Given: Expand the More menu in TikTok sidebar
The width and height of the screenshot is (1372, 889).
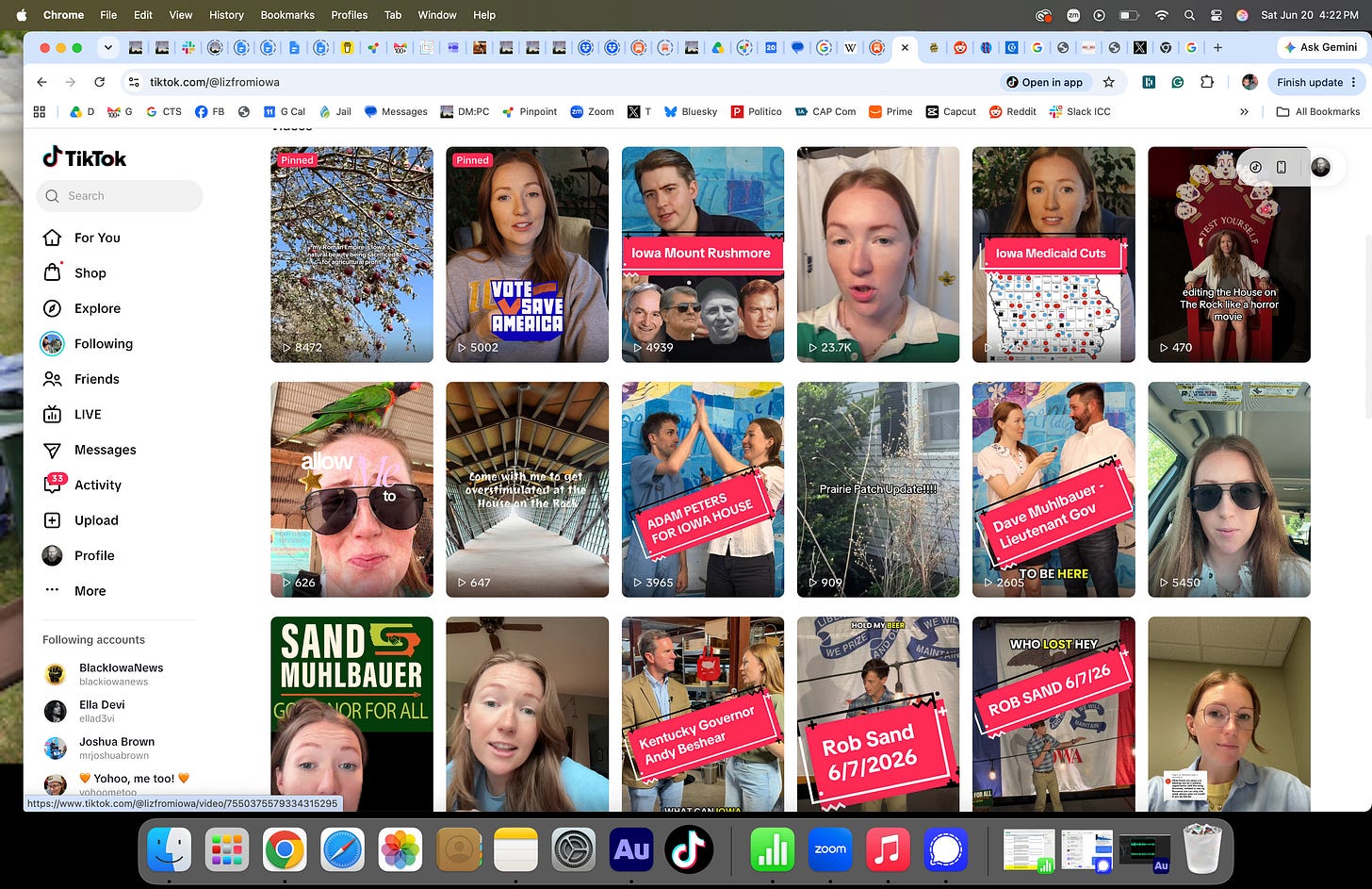Looking at the screenshot, I should coord(74,591).
